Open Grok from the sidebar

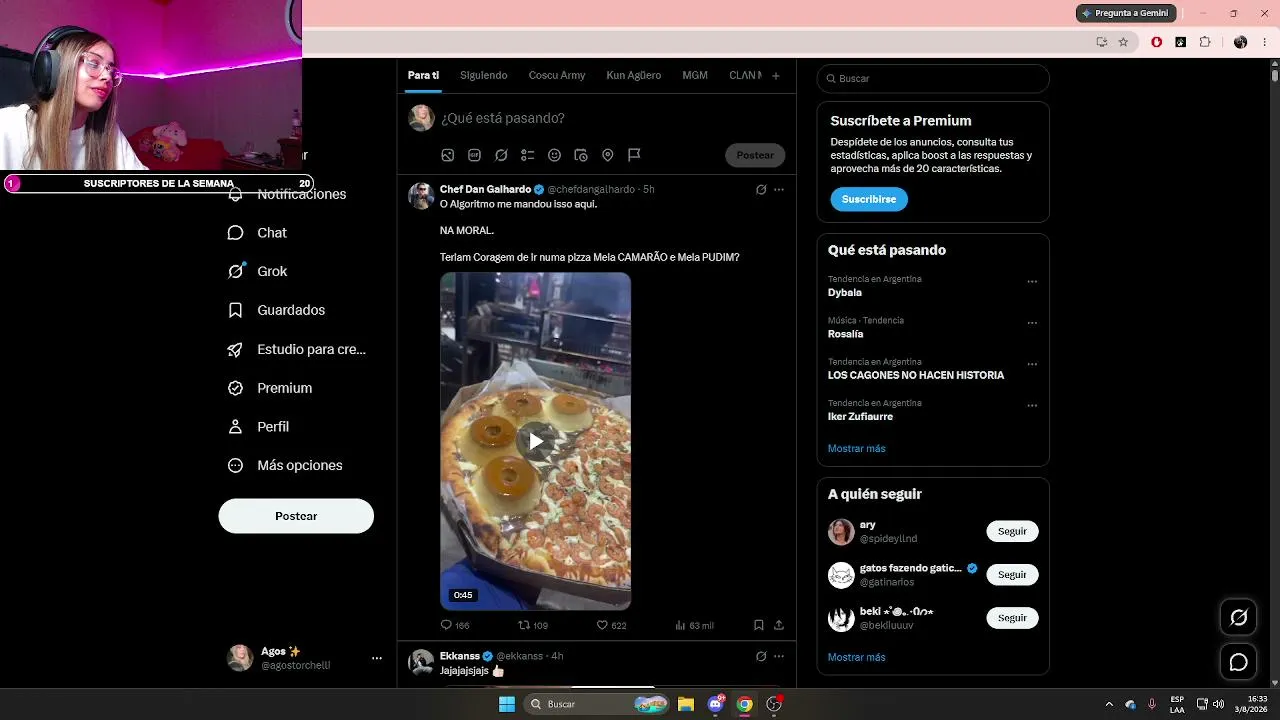point(257,271)
